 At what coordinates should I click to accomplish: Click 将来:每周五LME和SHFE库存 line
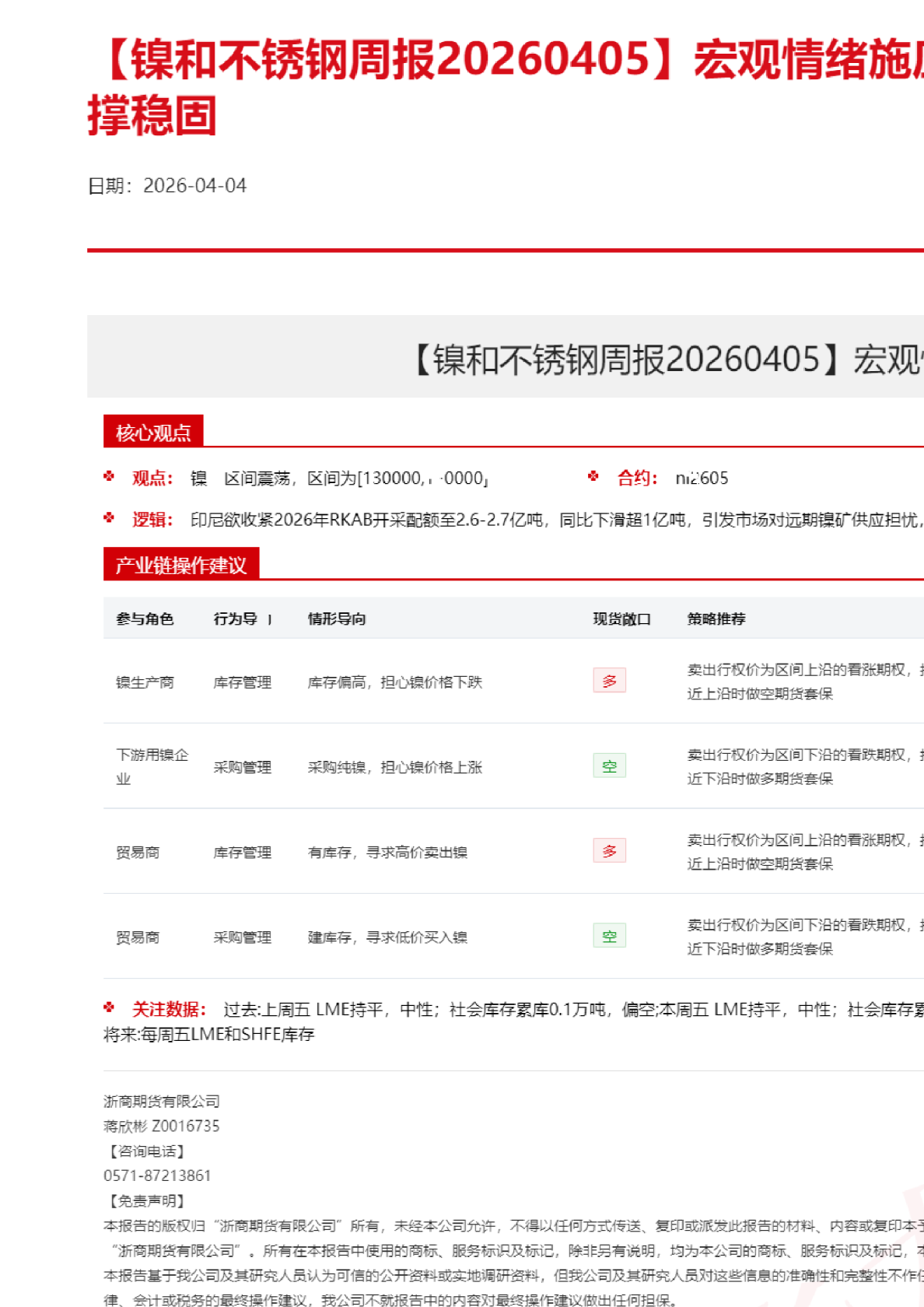209,1035
